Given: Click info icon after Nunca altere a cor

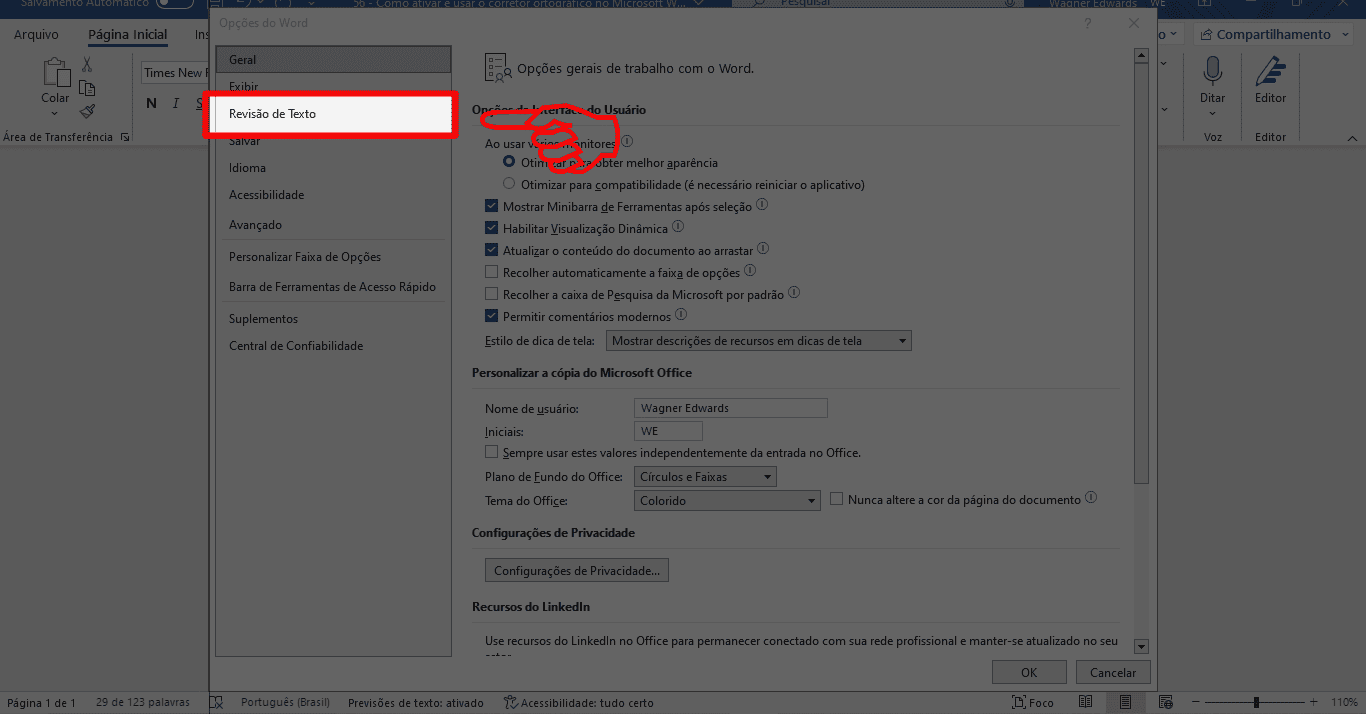Looking at the screenshot, I should coord(1091,497).
